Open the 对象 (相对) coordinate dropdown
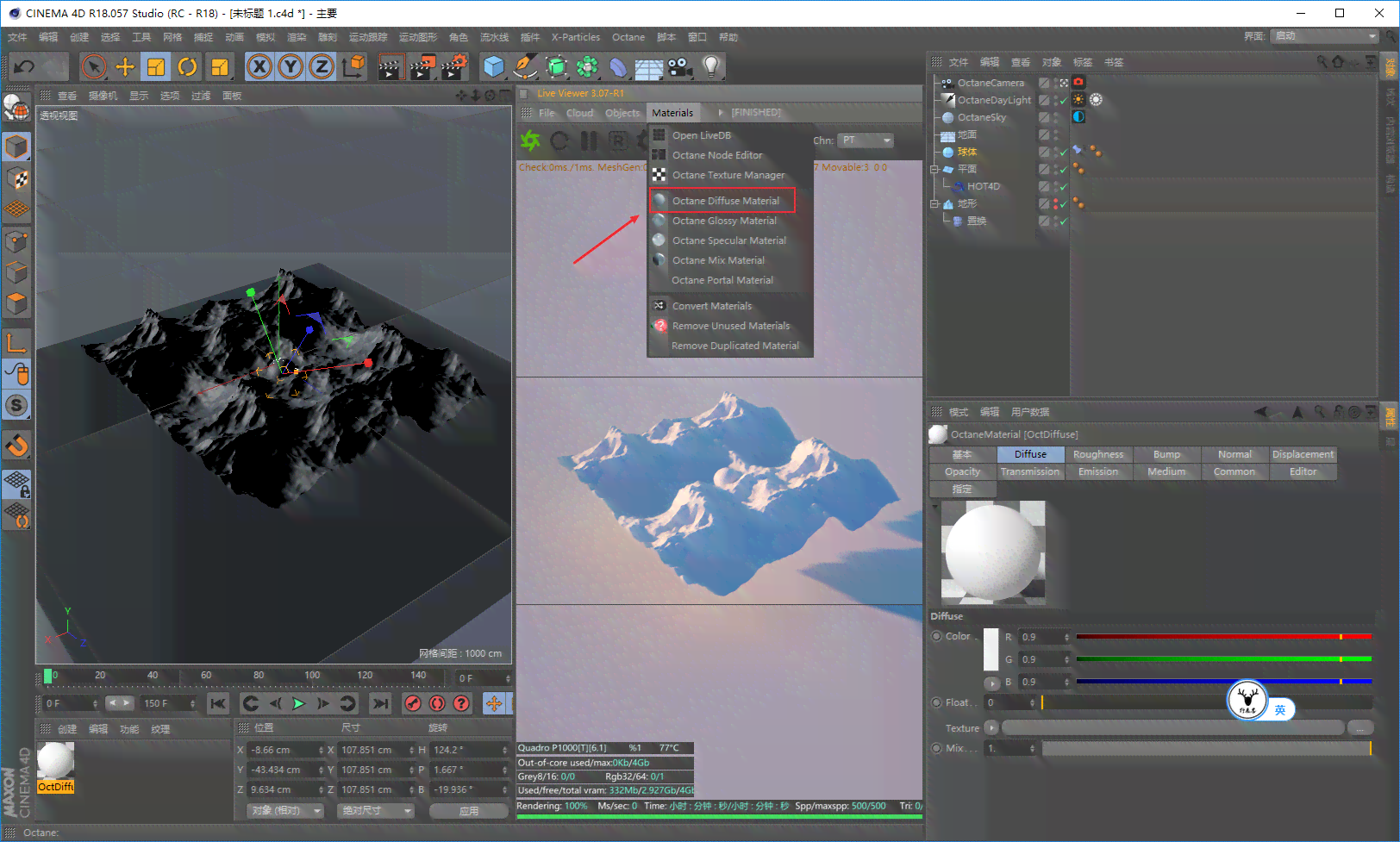This screenshot has width=1400, height=842. (286, 811)
